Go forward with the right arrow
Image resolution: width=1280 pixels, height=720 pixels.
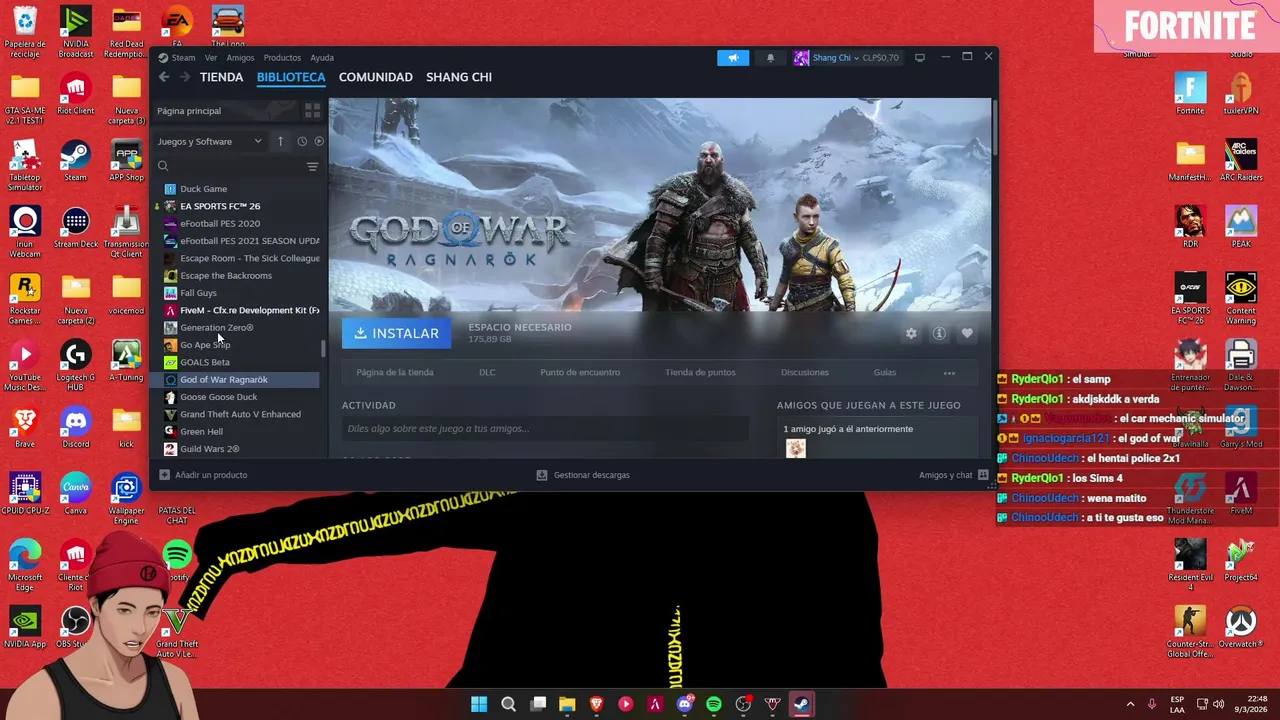(185, 77)
